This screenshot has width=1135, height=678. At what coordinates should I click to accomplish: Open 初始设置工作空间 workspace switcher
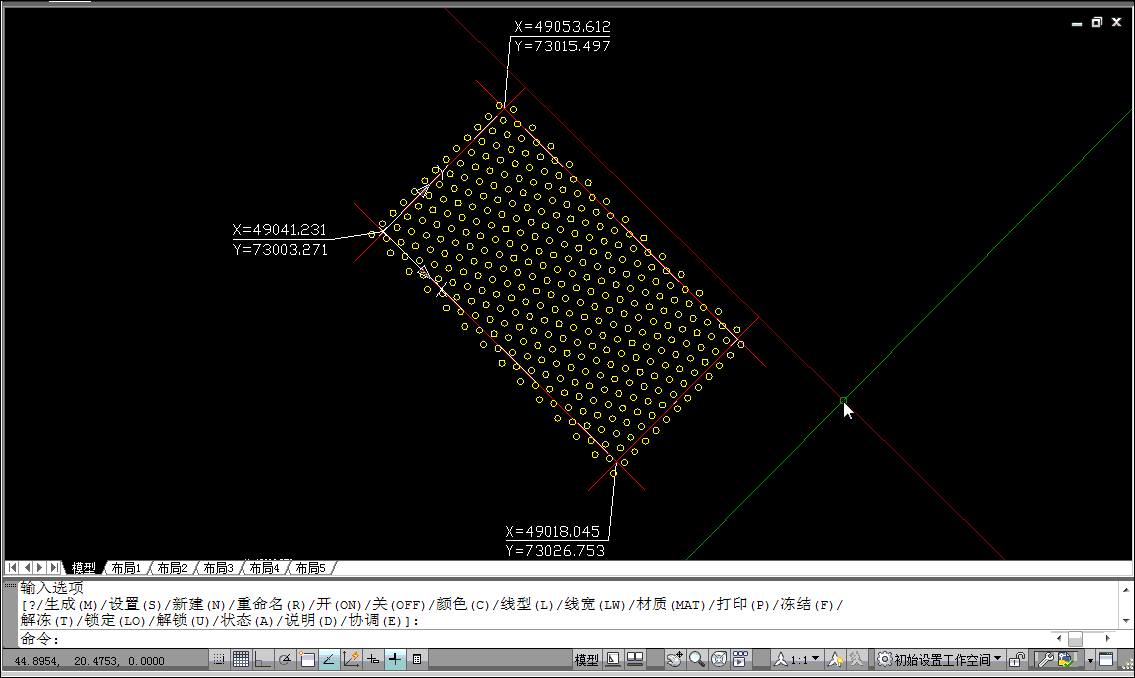[x=939, y=659]
